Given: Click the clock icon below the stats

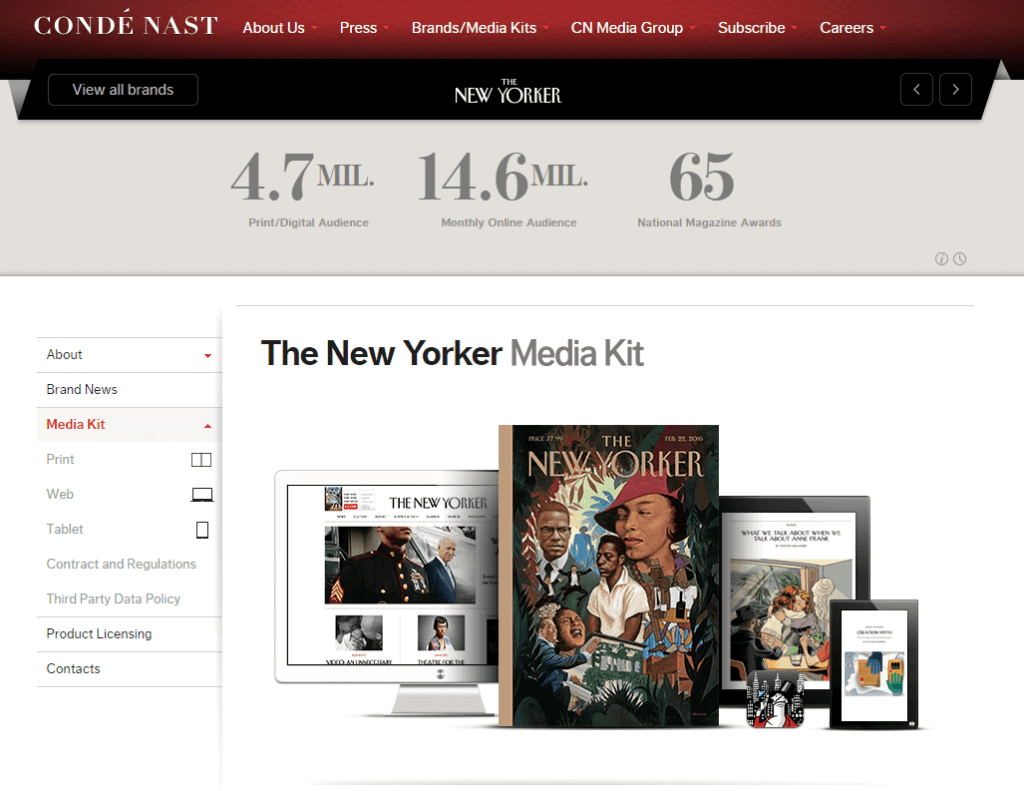Looking at the screenshot, I should 959,259.
